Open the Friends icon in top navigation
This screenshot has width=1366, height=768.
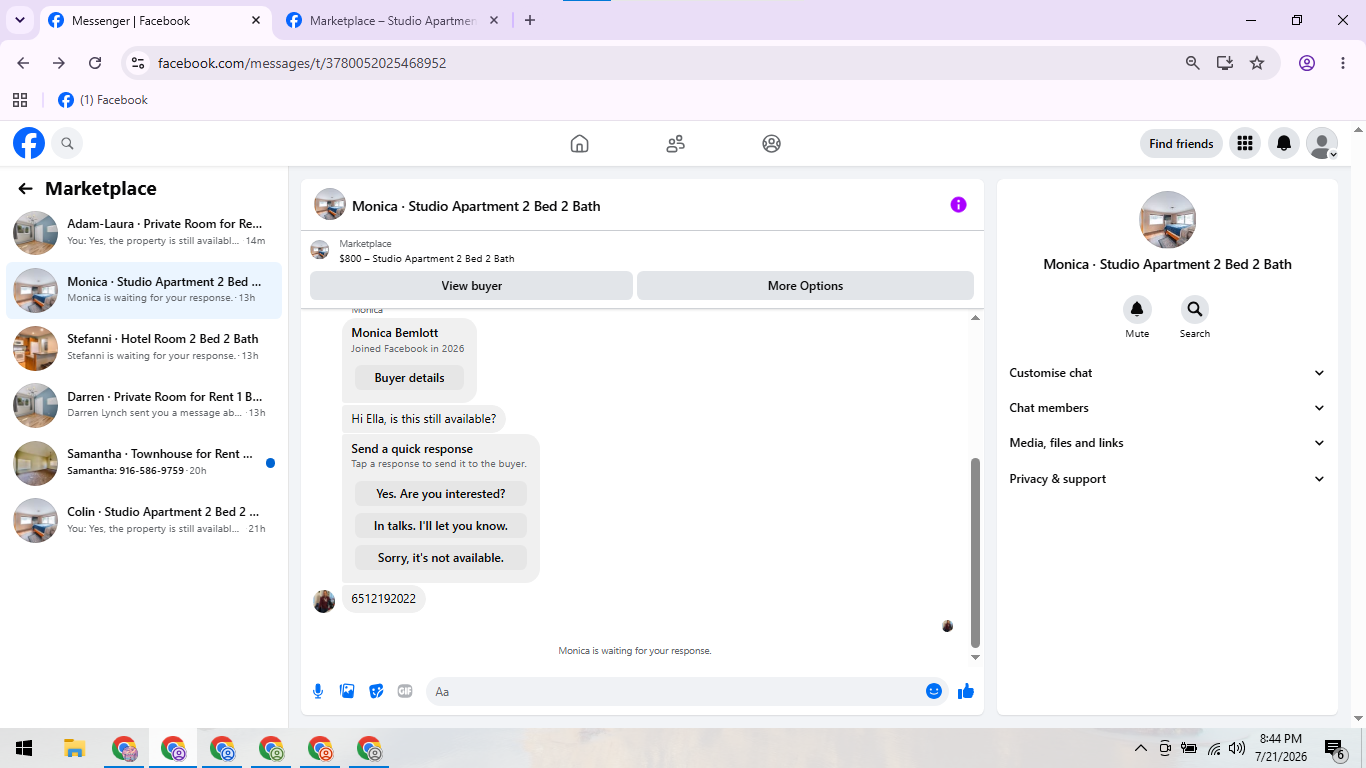click(x=675, y=143)
